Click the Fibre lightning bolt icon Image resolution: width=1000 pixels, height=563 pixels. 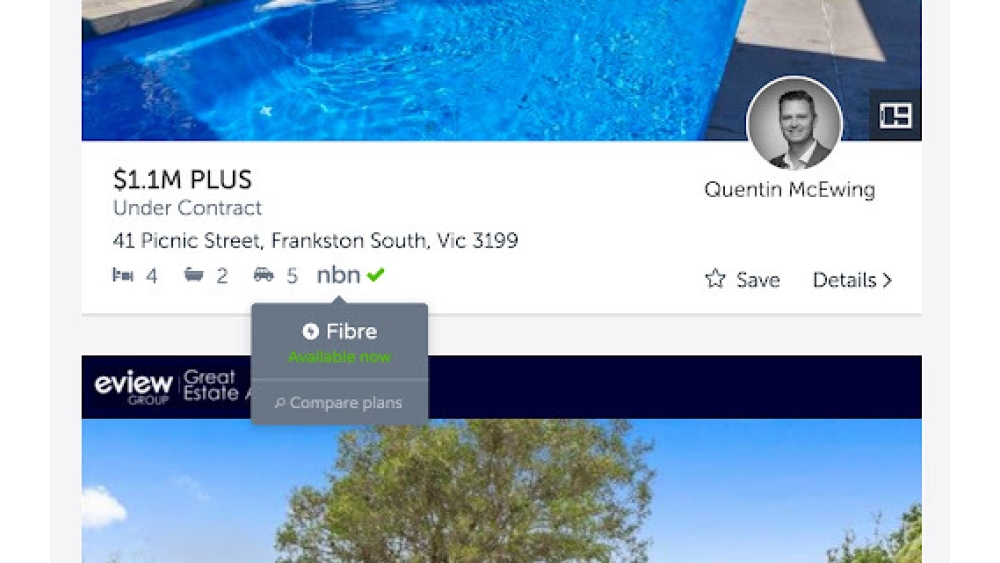(311, 331)
